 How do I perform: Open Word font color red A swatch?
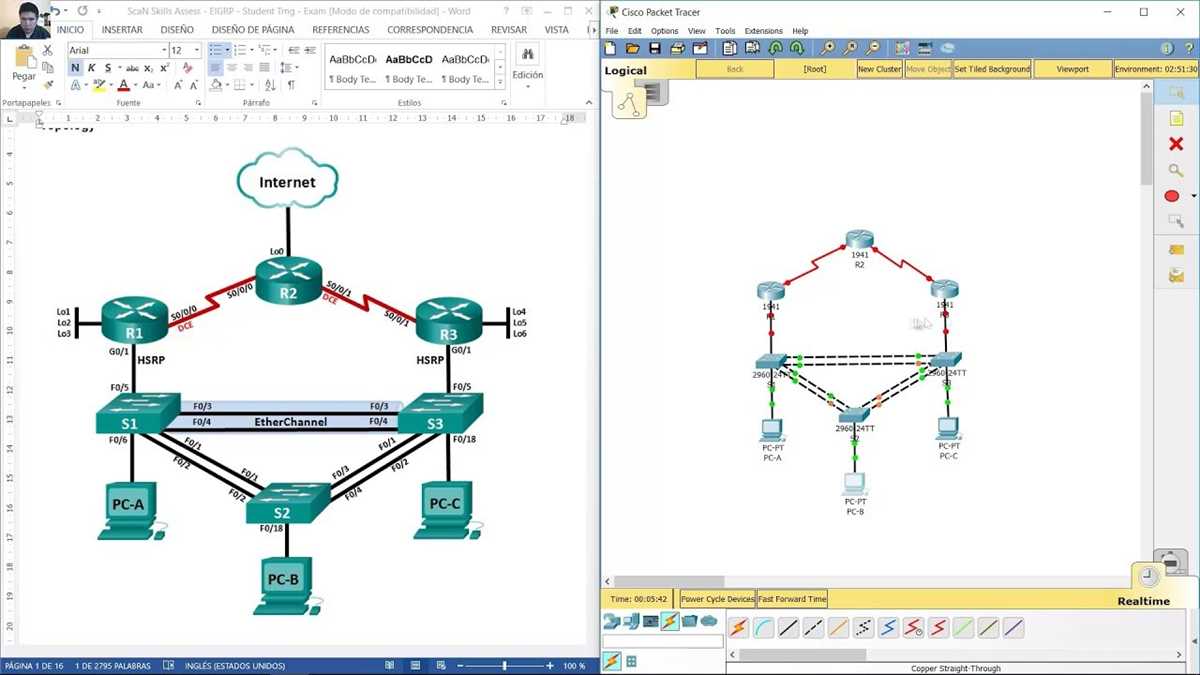123,86
